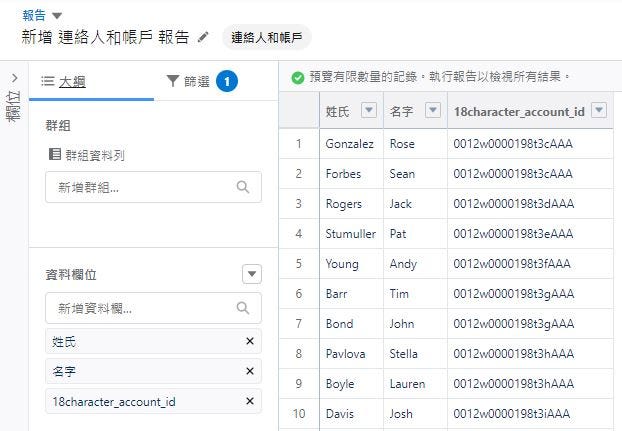Select the 名字 field pill
Viewport: 622px width, 431px height.
pos(154,371)
